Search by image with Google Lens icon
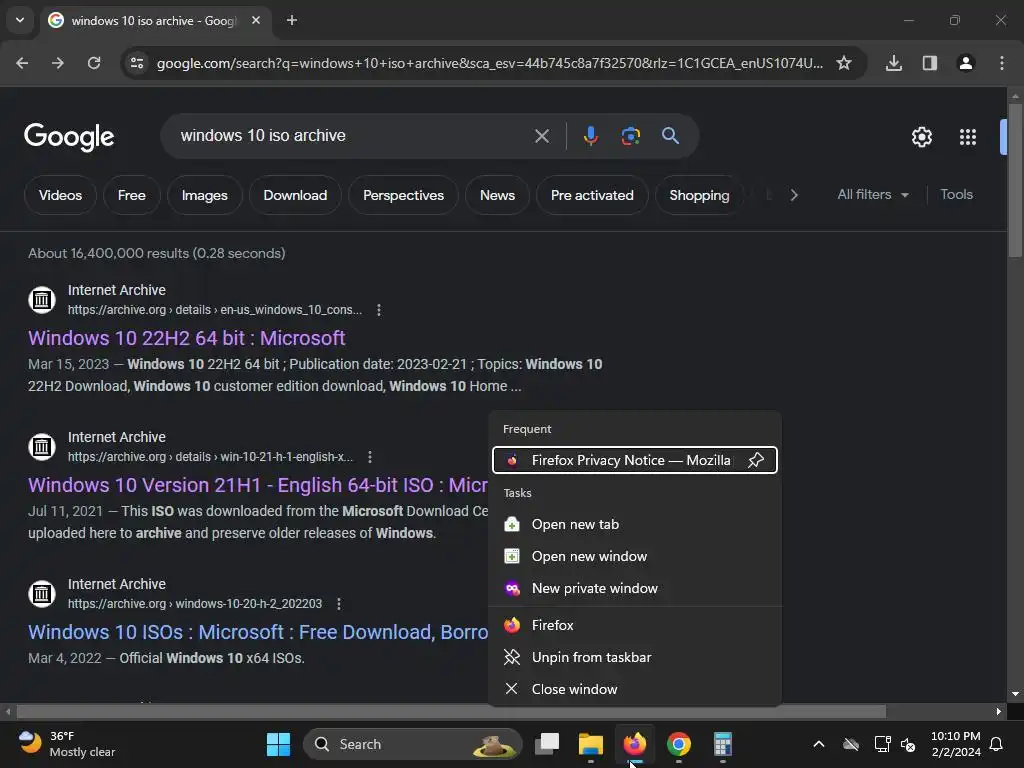Viewport: 1024px width, 768px height. tap(630, 136)
